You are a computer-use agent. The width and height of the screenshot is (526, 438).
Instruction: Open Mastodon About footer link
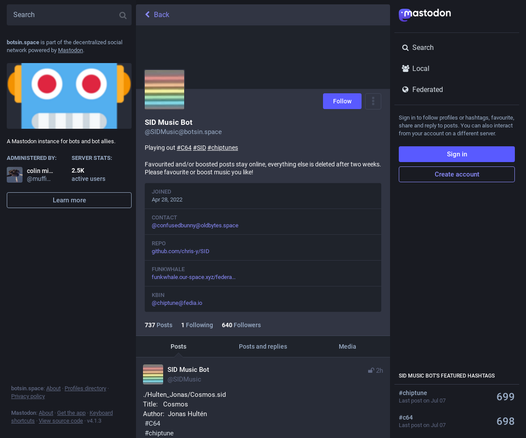click(46, 413)
